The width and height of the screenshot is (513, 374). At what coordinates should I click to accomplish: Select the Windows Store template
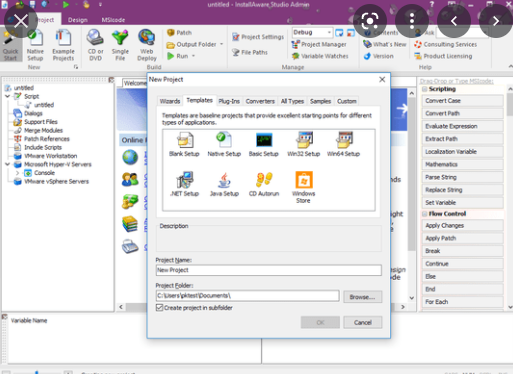point(303,187)
